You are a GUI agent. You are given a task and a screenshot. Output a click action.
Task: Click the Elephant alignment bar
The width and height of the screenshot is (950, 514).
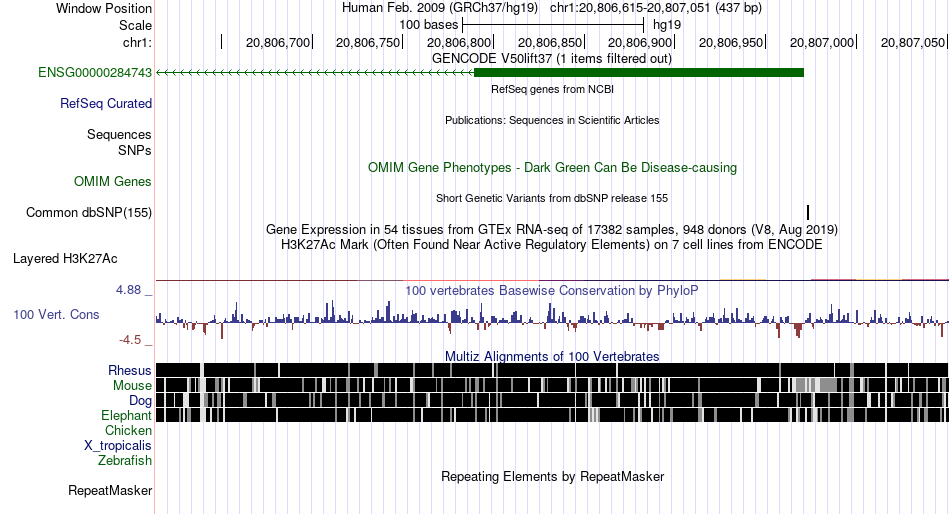point(552,415)
